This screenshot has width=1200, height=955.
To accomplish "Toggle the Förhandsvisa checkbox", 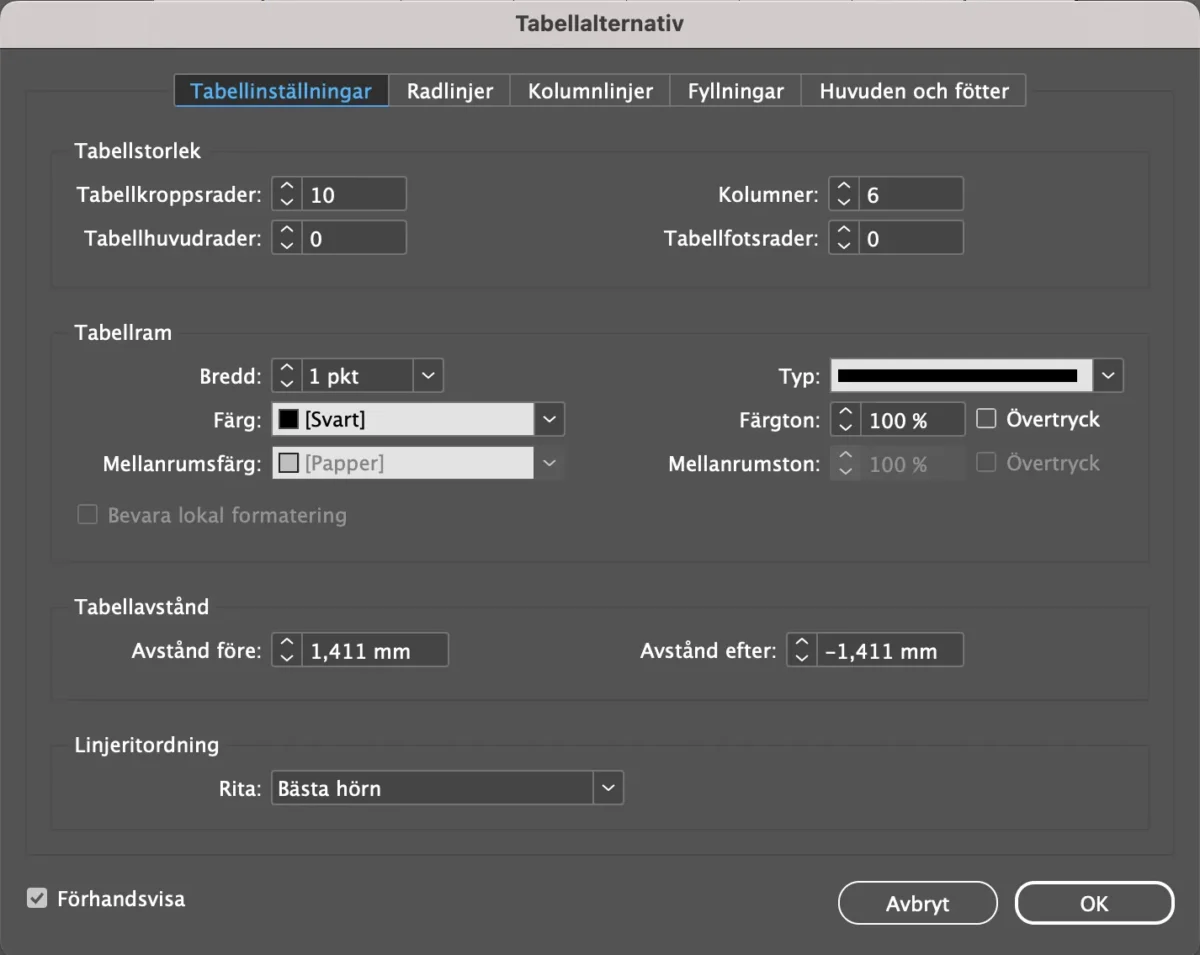I will pyautogui.click(x=37, y=898).
